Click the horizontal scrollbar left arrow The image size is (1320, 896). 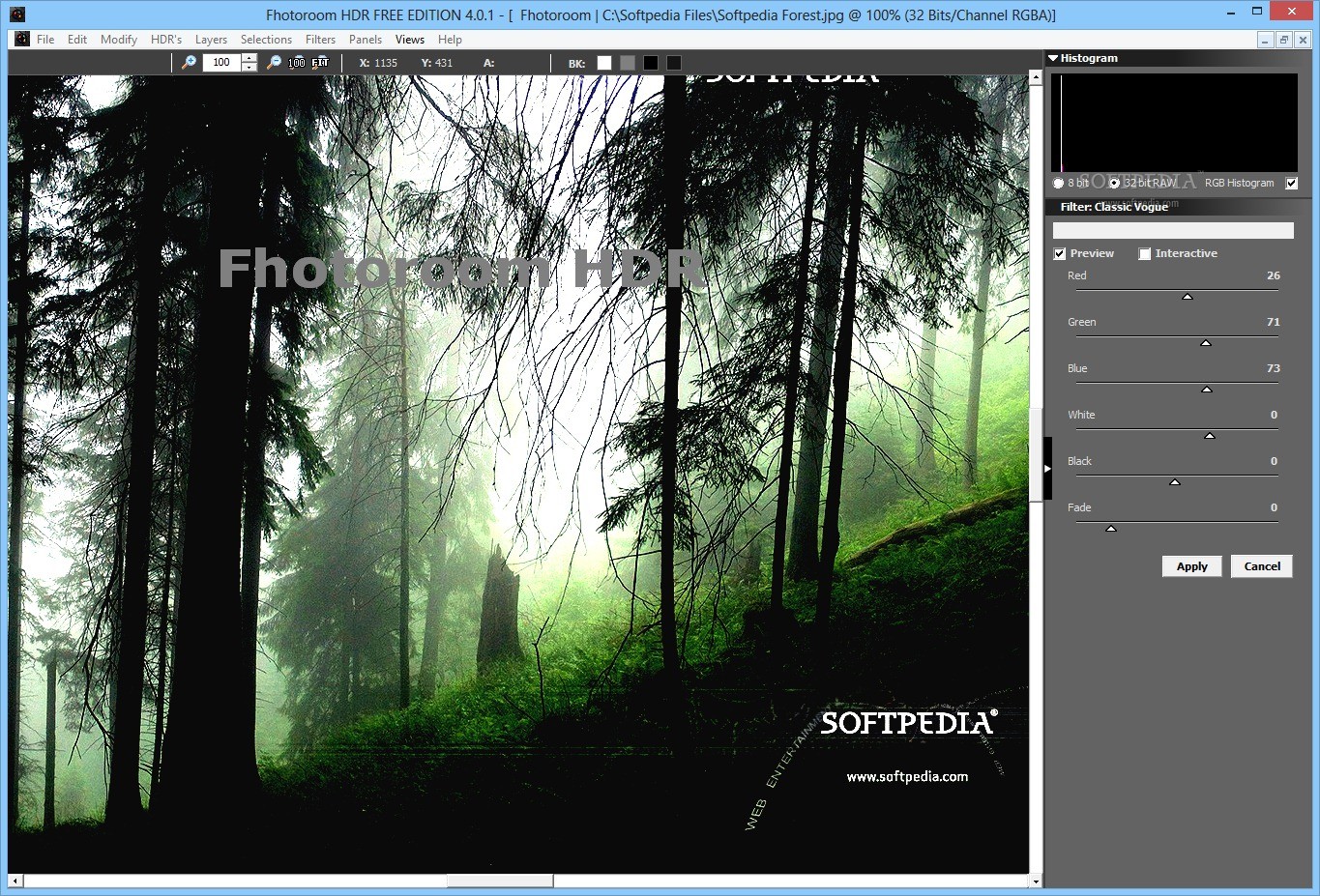15,882
